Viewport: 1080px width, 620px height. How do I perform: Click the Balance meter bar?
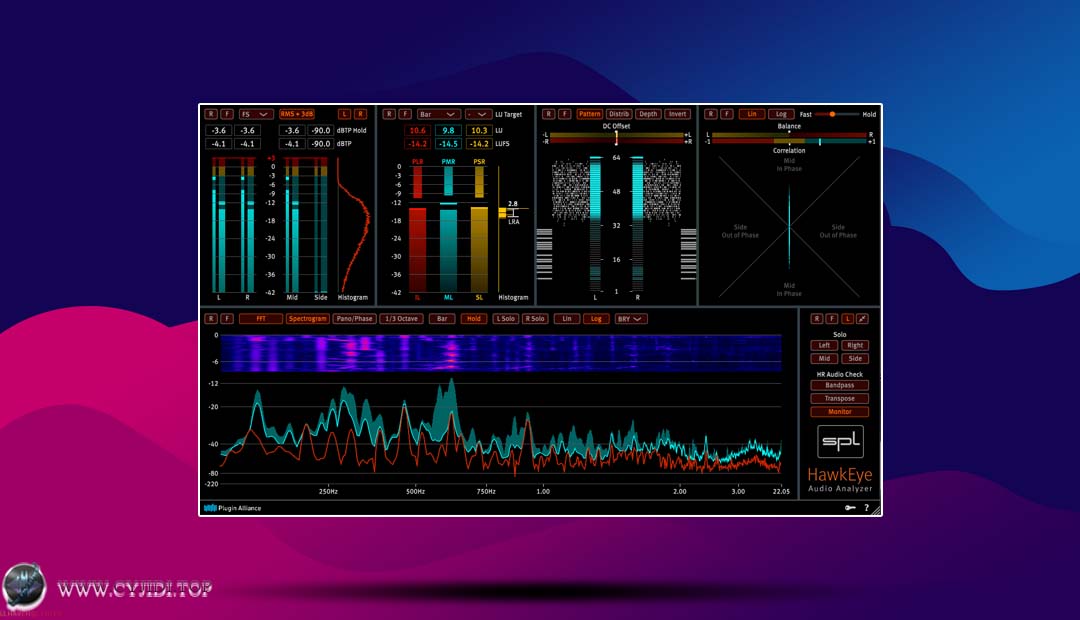click(x=789, y=134)
